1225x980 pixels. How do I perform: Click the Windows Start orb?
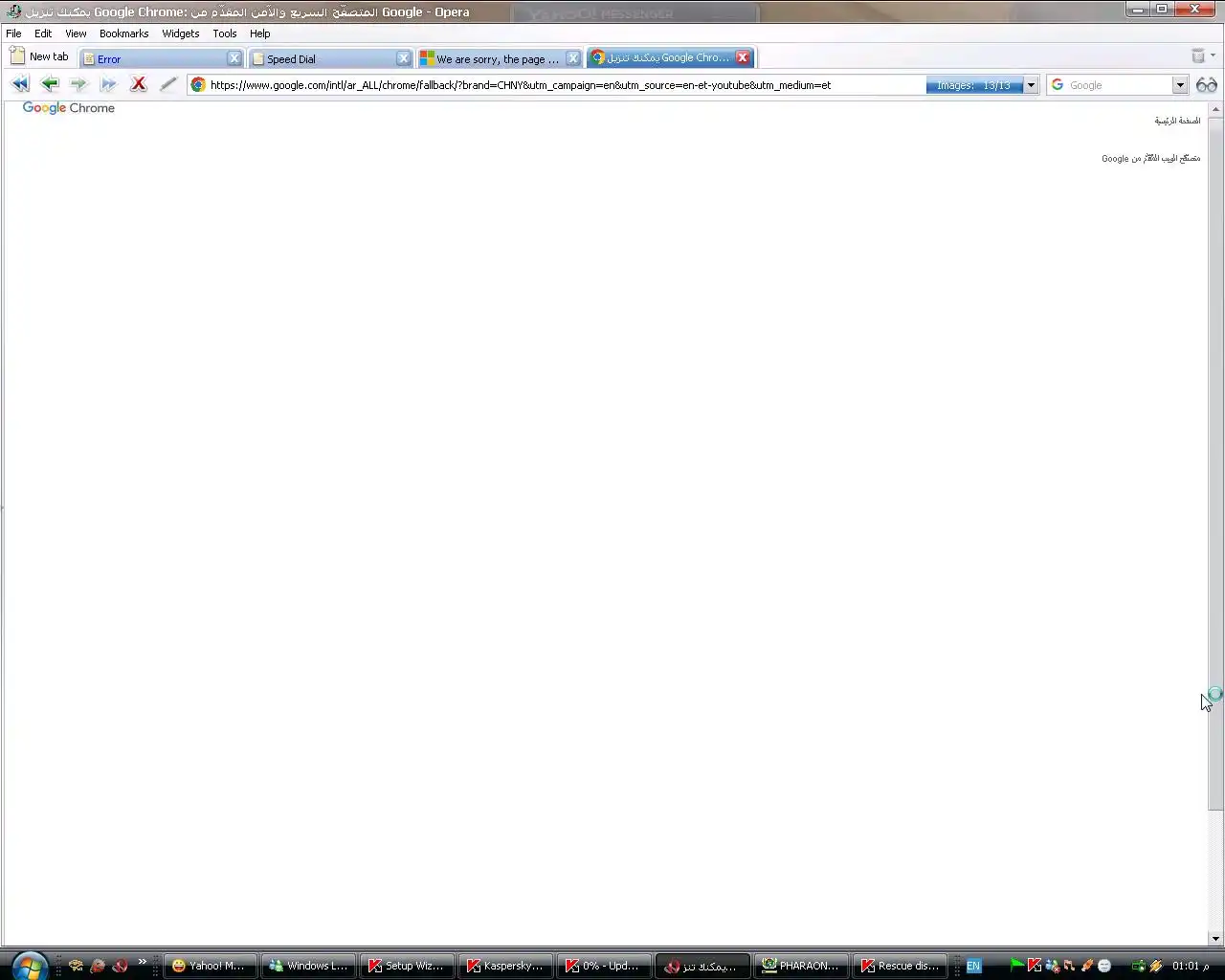point(30,966)
